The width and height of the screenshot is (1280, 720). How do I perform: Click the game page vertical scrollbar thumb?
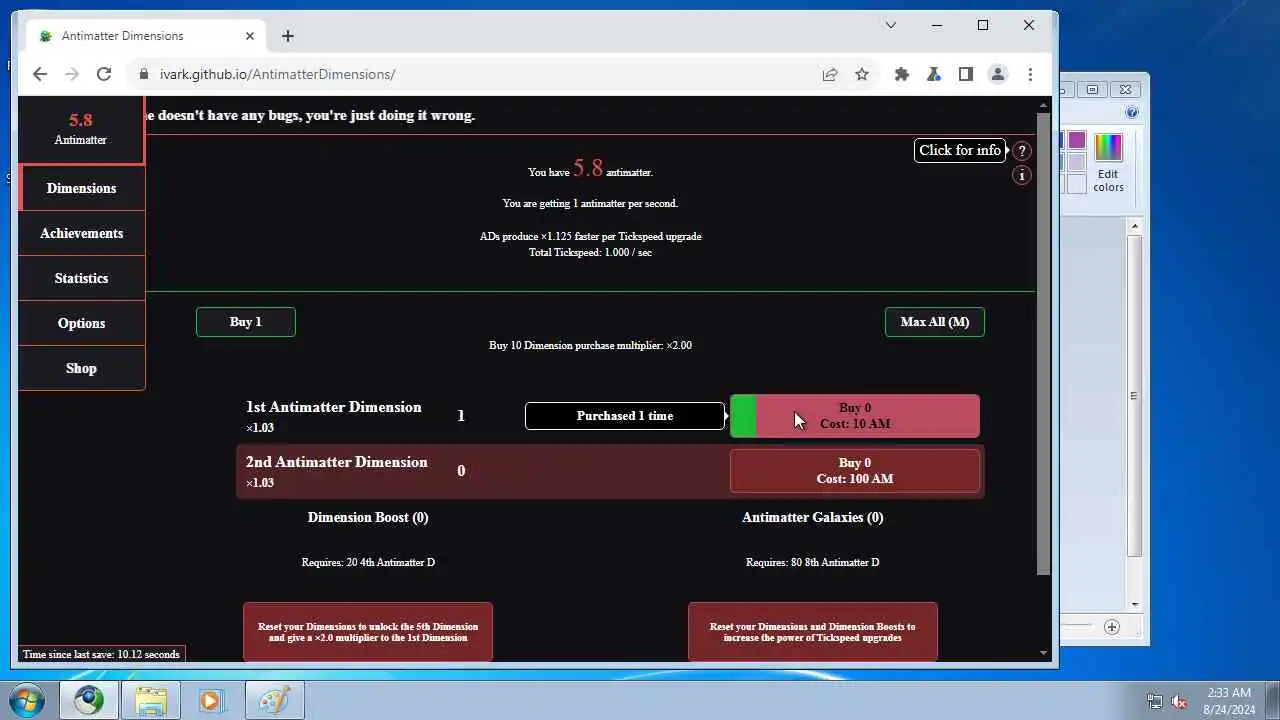(x=1044, y=343)
